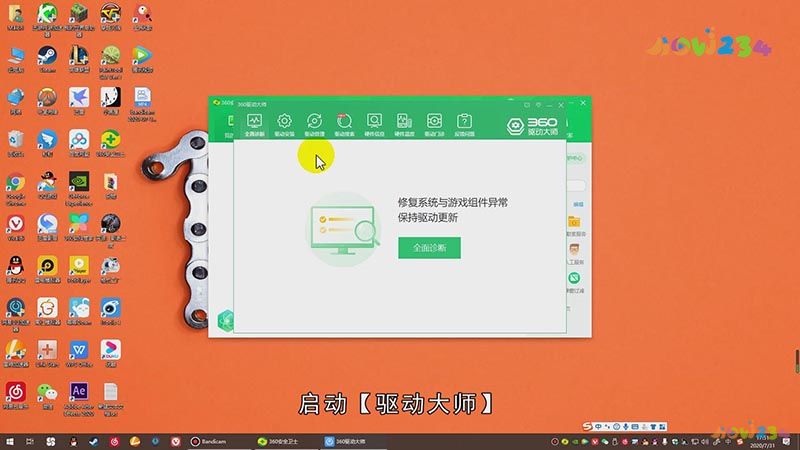Screen dimensions: 800x450
Task: Click the Vivaldi icon on the taskbar
Action: (x=176, y=441)
